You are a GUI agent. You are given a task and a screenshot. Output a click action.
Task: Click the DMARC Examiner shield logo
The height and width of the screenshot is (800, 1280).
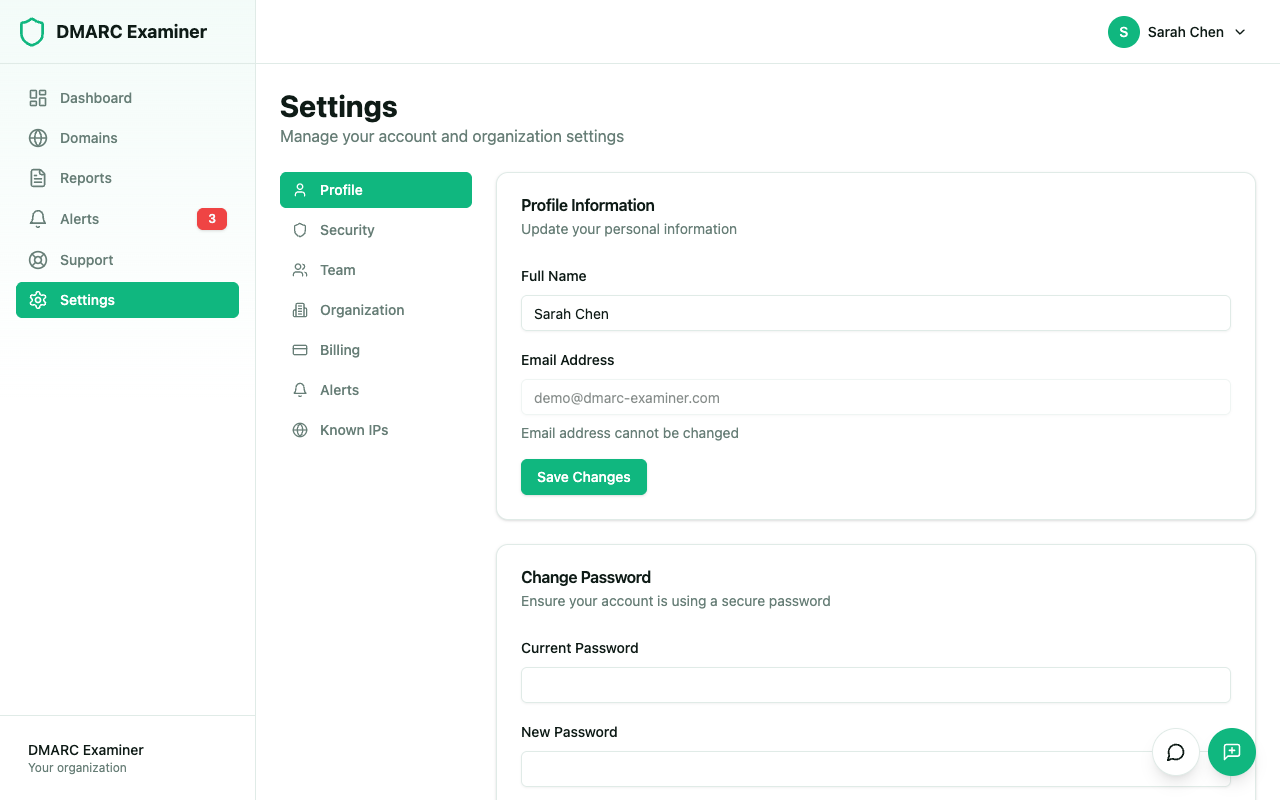tap(32, 32)
